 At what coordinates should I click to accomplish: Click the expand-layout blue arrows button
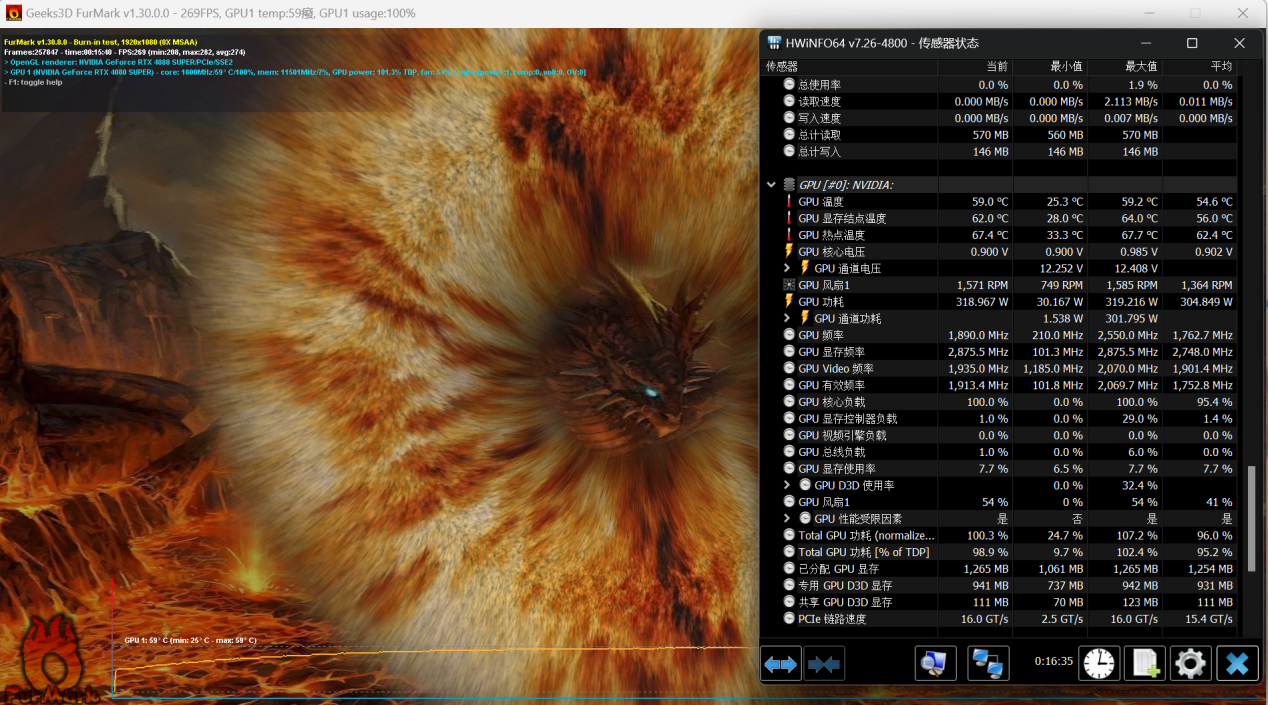(x=781, y=663)
